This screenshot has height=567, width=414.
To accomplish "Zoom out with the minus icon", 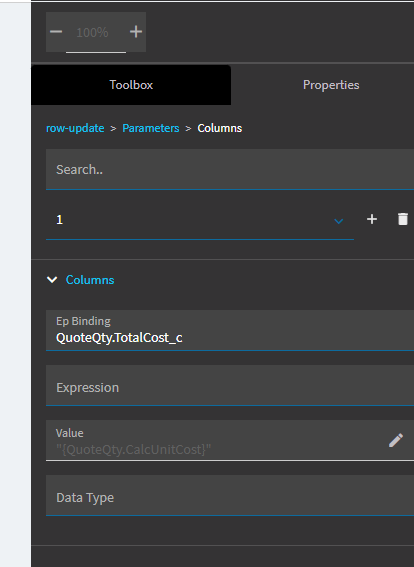I will 56,32.
